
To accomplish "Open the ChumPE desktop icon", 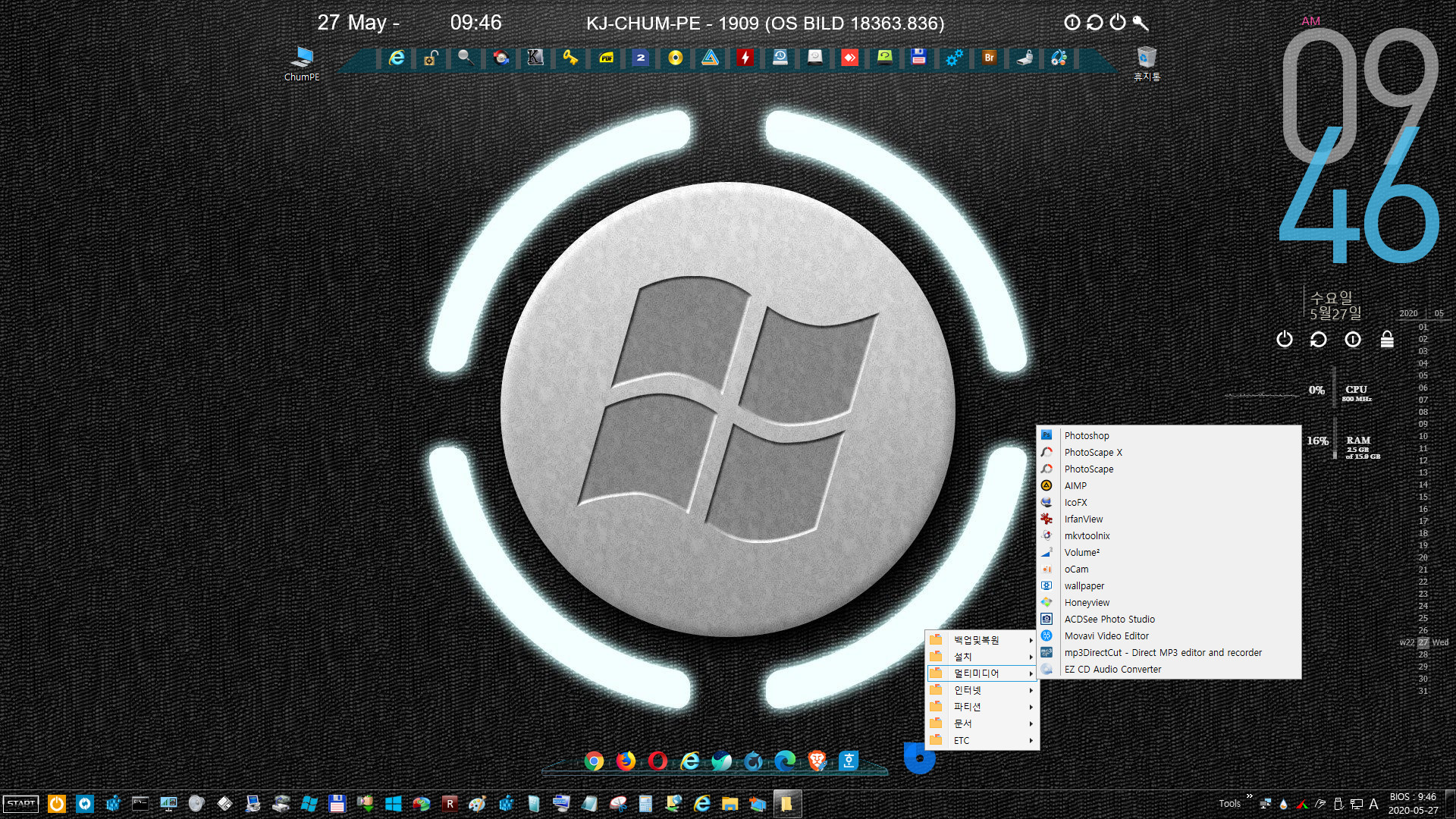I will point(302,64).
